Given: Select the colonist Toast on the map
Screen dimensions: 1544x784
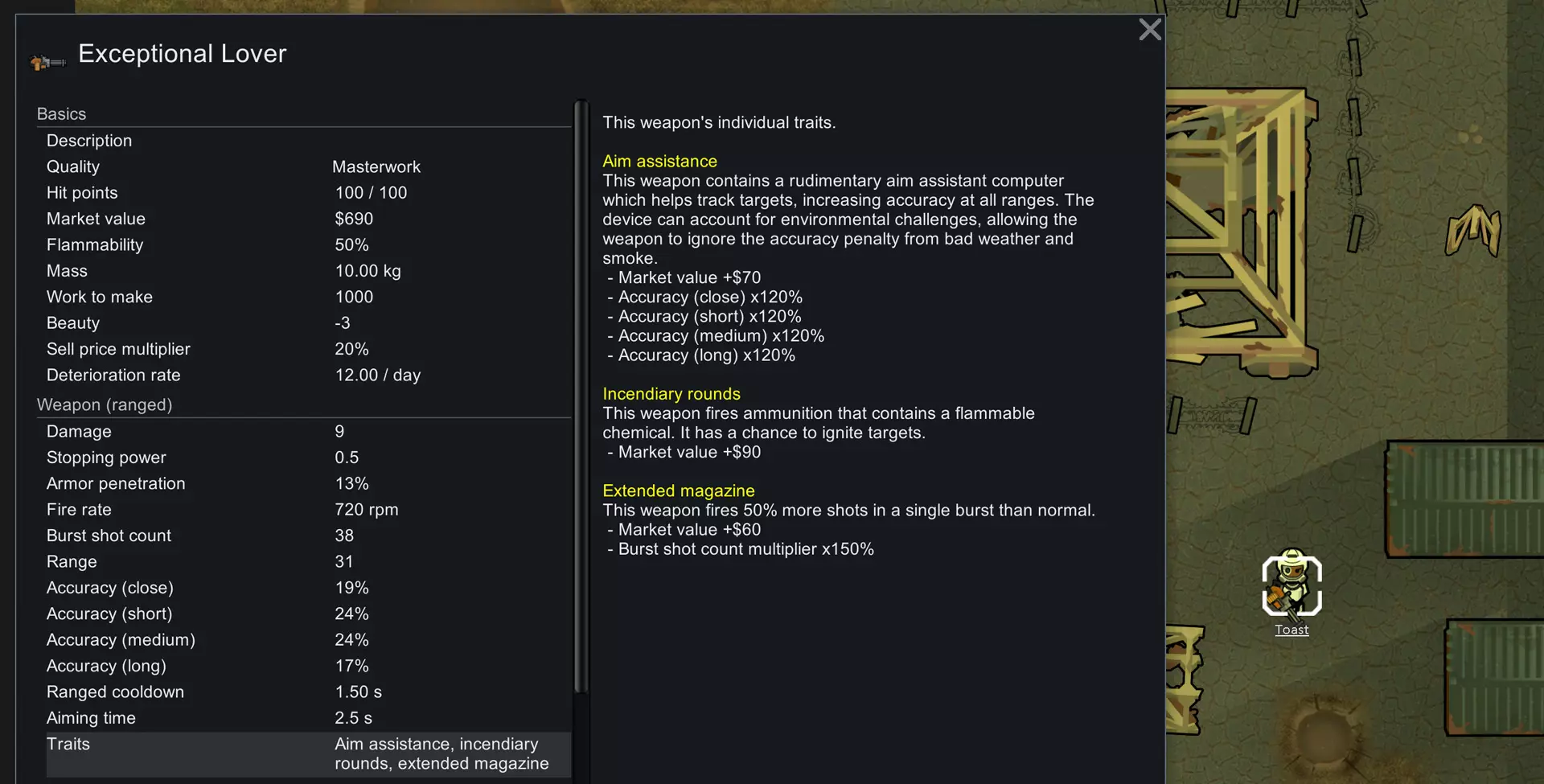Looking at the screenshot, I should coord(1291,585).
